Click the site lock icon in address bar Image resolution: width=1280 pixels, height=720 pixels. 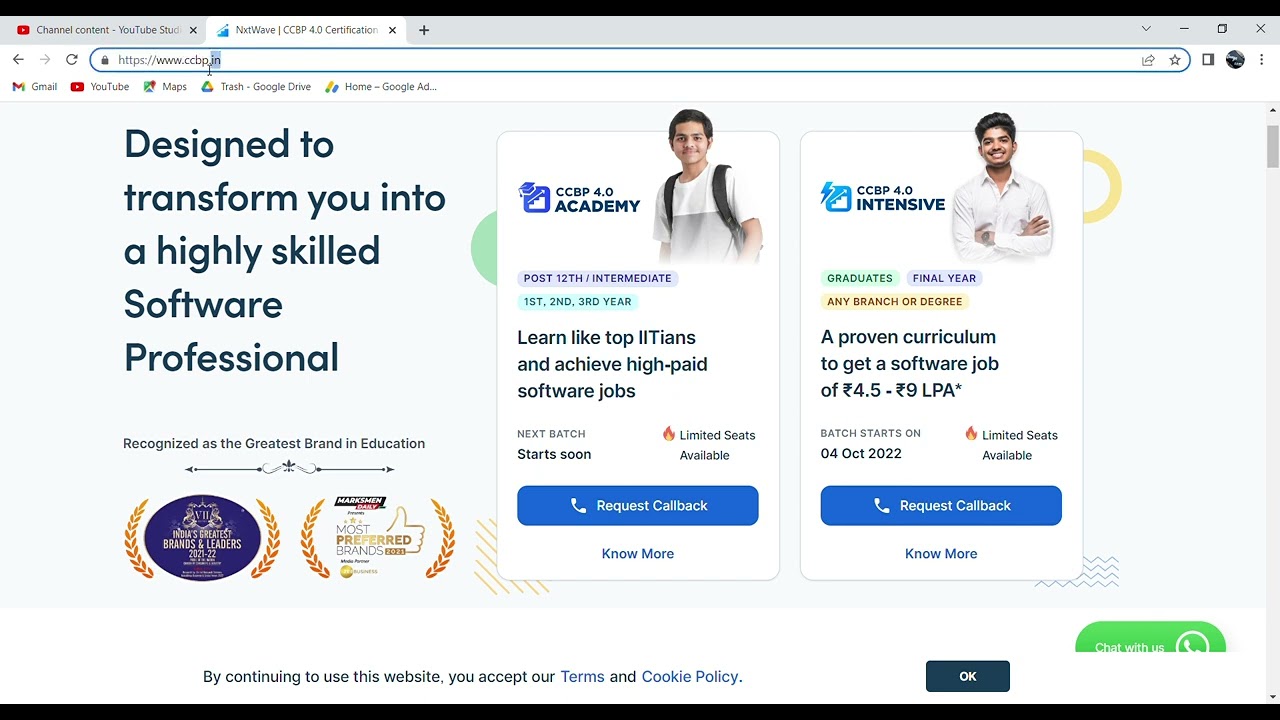105,60
